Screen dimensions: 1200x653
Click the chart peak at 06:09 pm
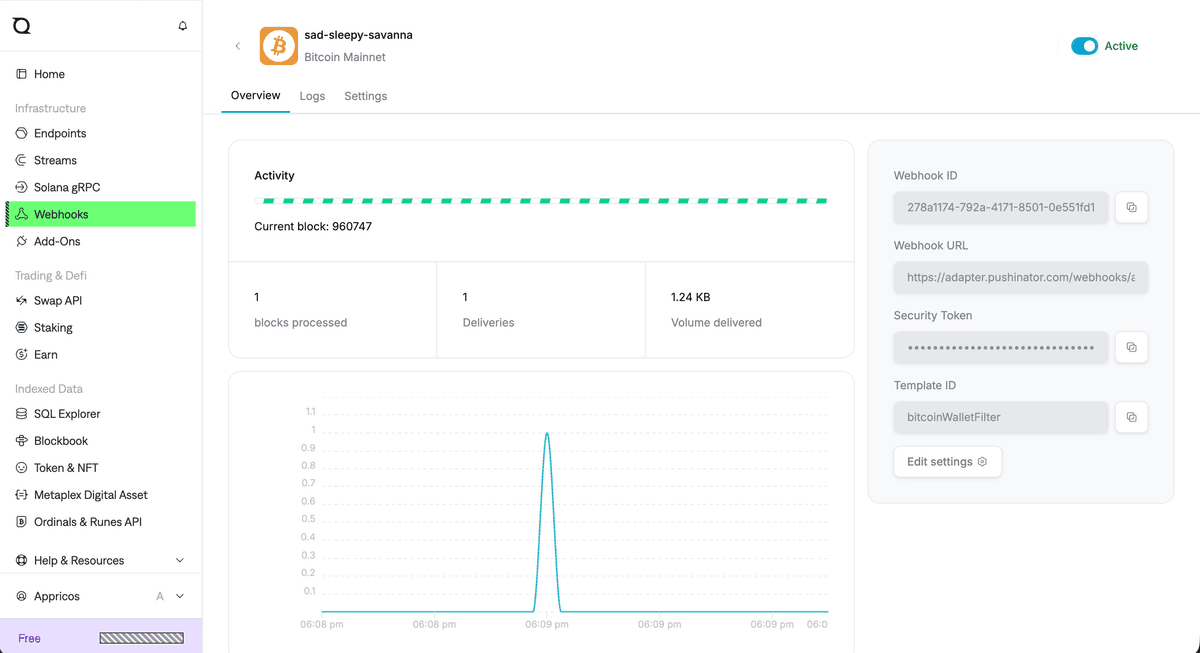[x=547, y=434]
